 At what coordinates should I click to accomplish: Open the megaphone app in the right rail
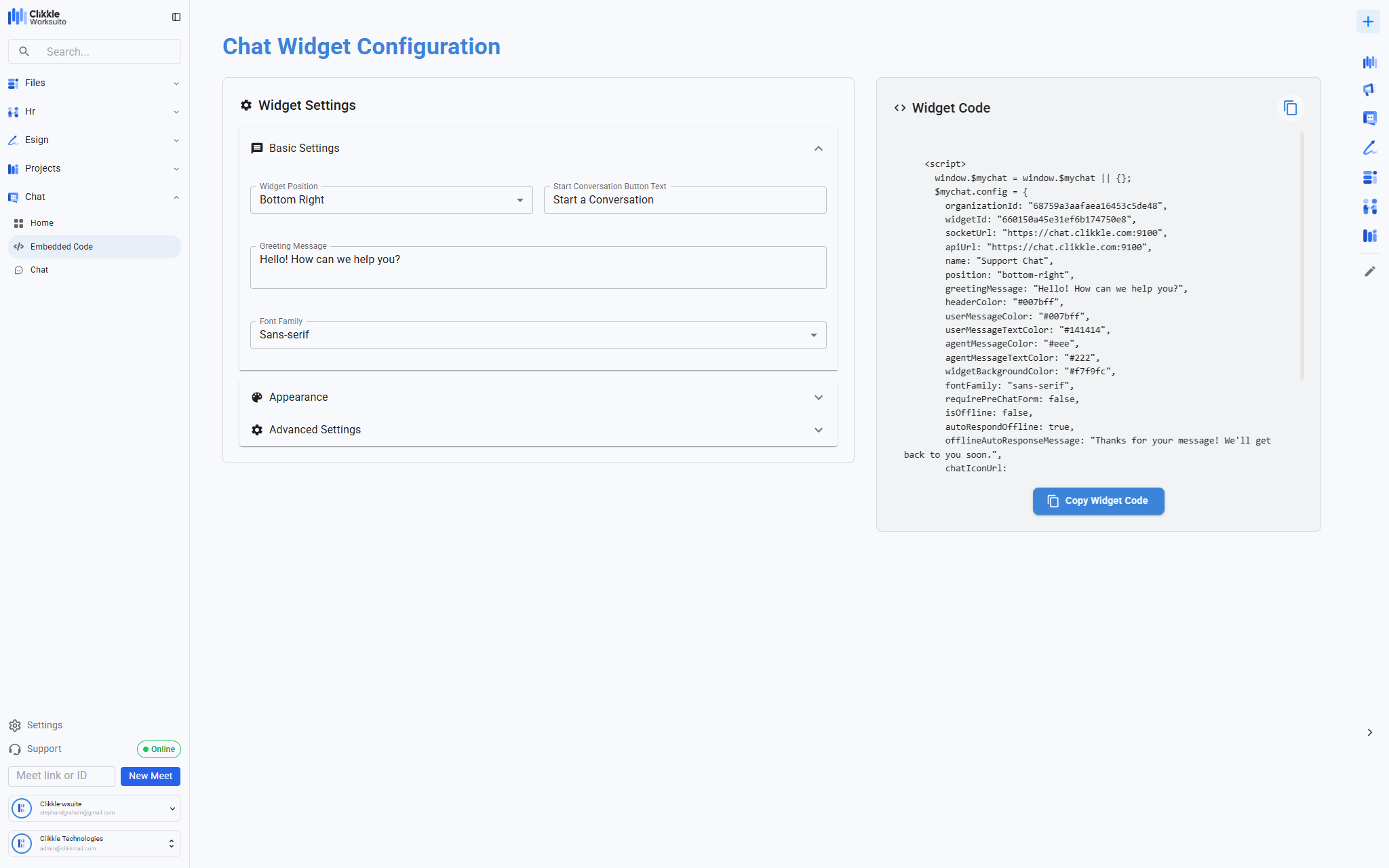pos(1369,90)
